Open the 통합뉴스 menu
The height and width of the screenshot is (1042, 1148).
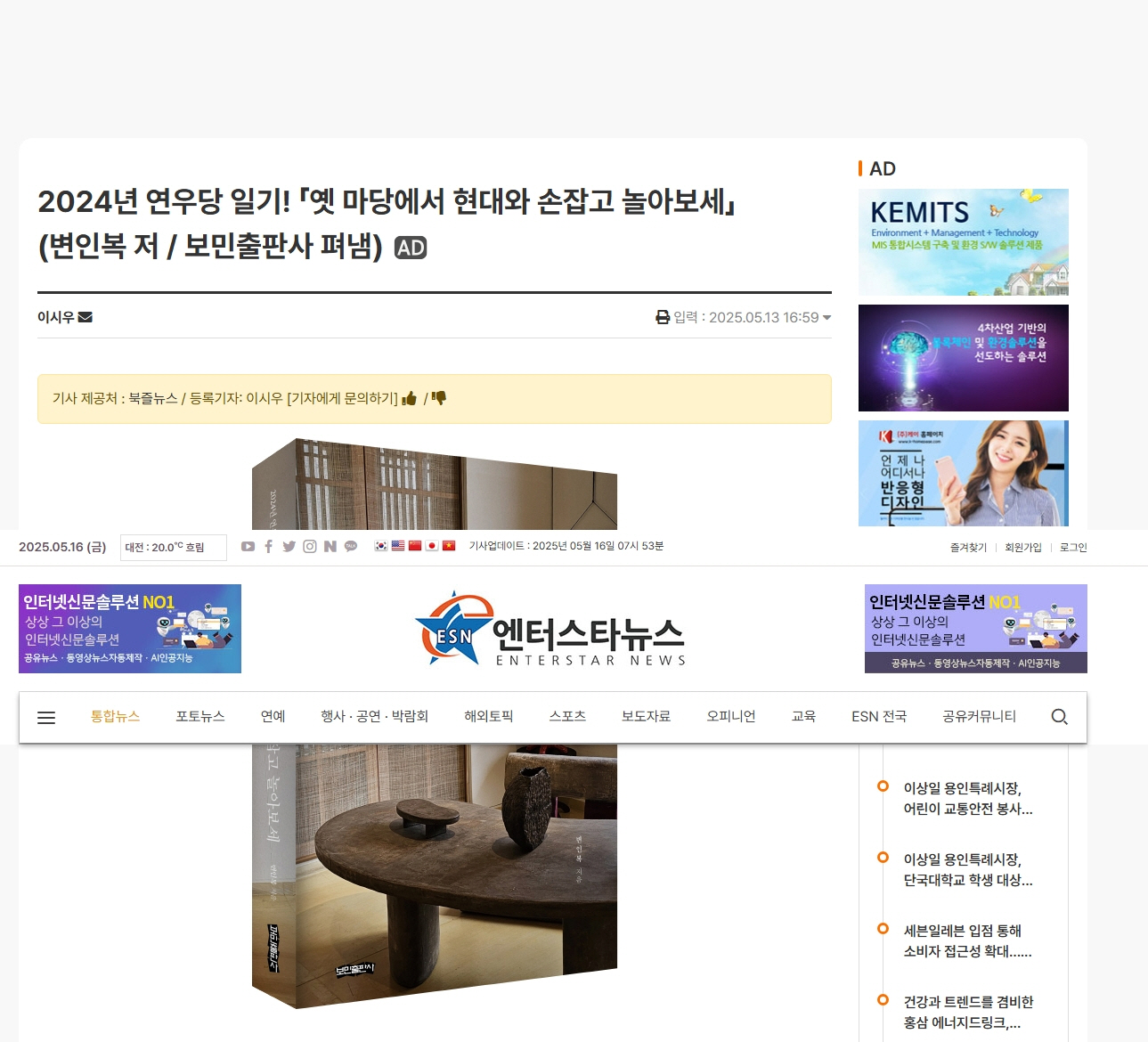[115, 716]
